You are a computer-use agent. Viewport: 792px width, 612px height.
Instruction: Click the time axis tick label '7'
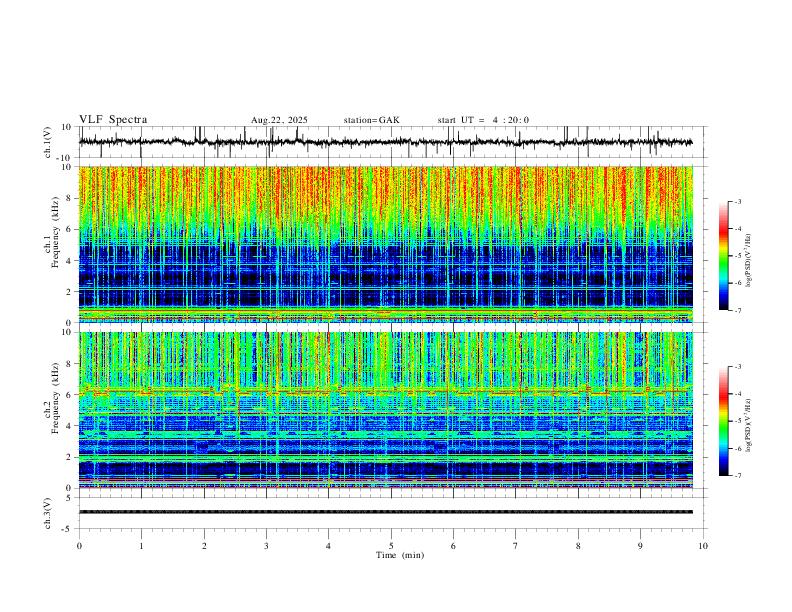pyautogui.click(x=516, y=546)
